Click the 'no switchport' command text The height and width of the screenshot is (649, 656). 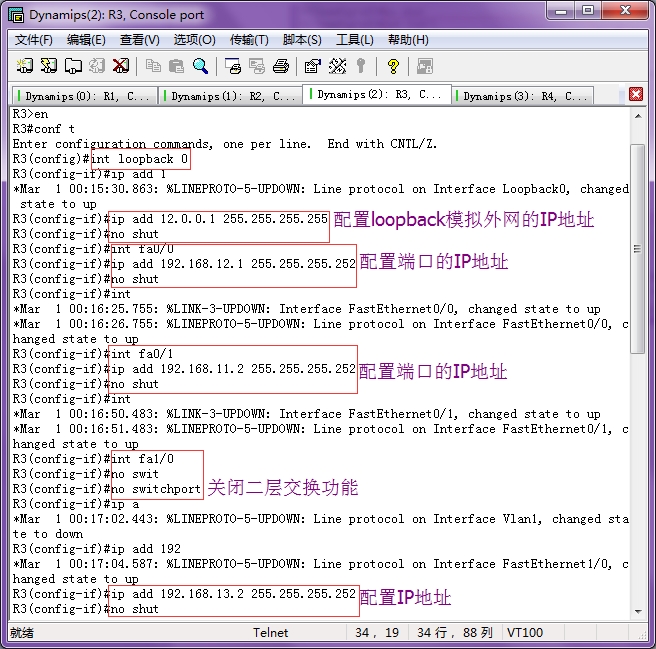coord(156,489)
